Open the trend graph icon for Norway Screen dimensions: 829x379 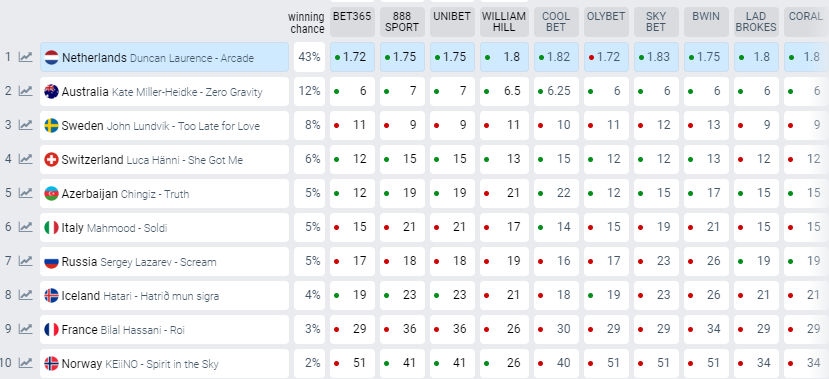click(25, 363)
